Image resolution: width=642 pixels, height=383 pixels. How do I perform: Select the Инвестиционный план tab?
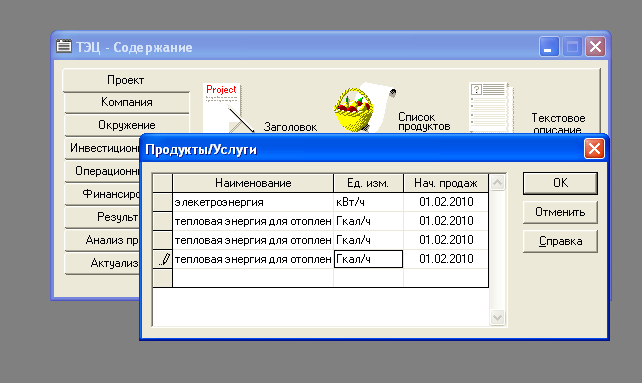[x=102, y=148]
